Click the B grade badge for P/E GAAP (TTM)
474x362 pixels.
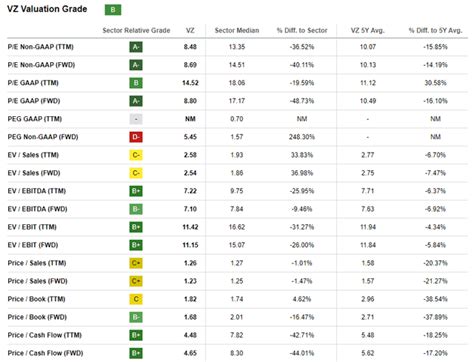tap(136, 83)
